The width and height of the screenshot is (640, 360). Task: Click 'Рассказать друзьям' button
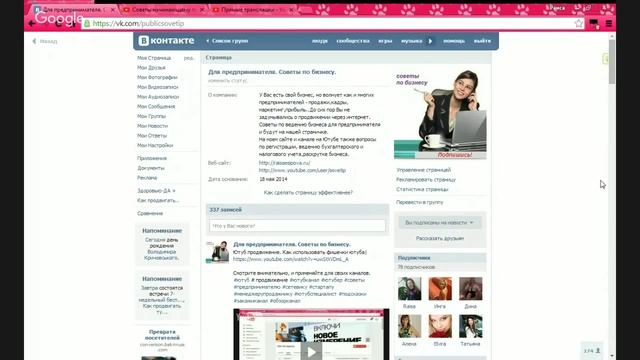coord(440,238)
